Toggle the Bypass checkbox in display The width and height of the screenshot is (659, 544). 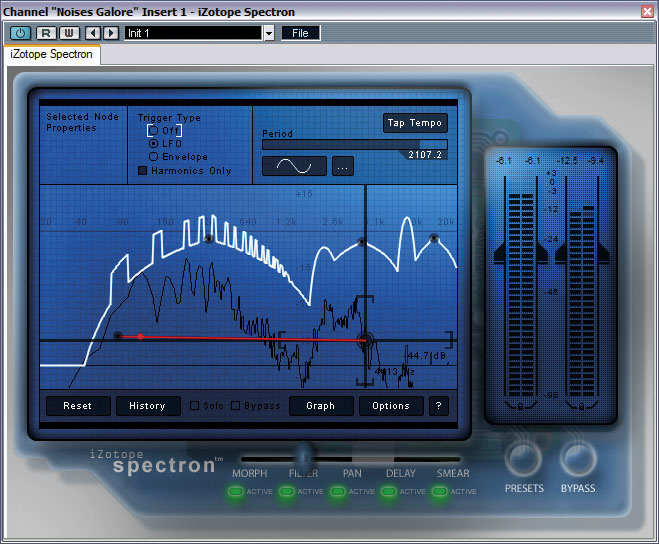point(235,406)
